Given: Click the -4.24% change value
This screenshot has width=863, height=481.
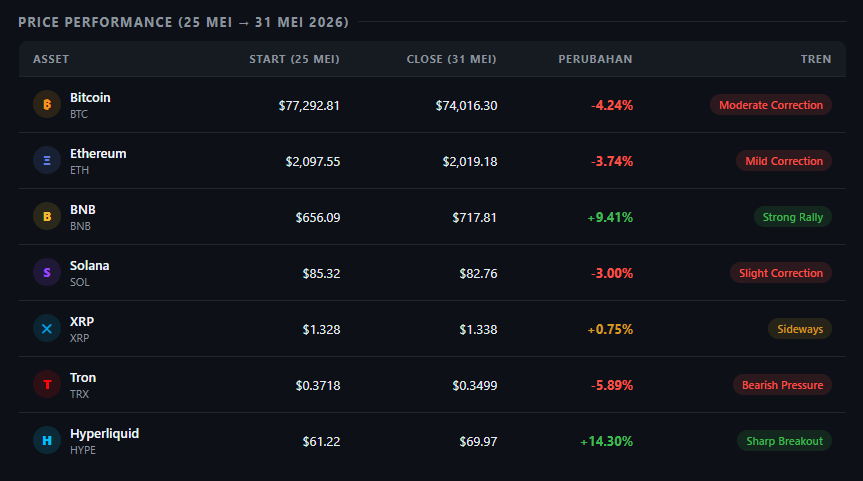Looking at the screenshot, I should [611, 106].
